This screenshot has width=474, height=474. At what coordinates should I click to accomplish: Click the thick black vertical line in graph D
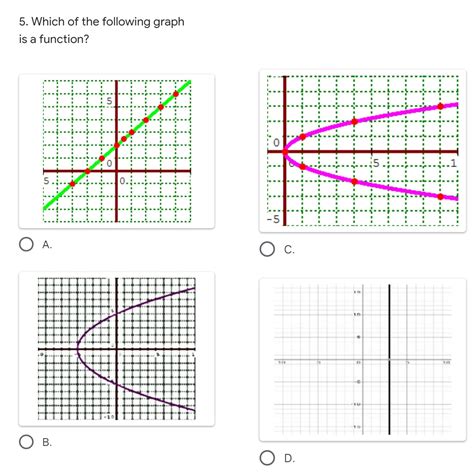pyautogui.click(x=389, y=359)
